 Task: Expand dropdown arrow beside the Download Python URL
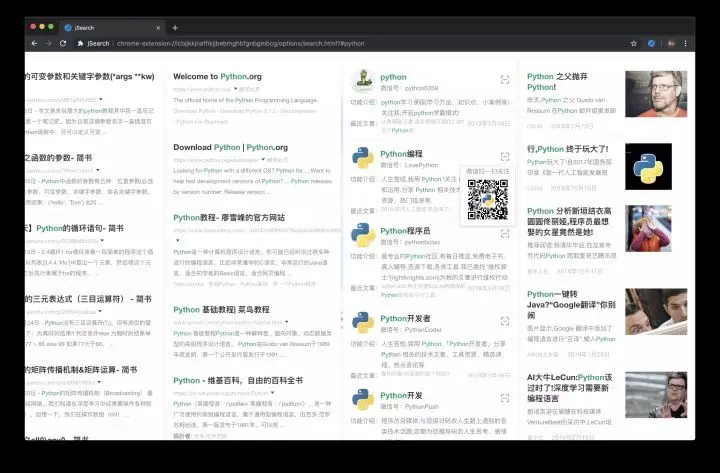click(263, 159)
